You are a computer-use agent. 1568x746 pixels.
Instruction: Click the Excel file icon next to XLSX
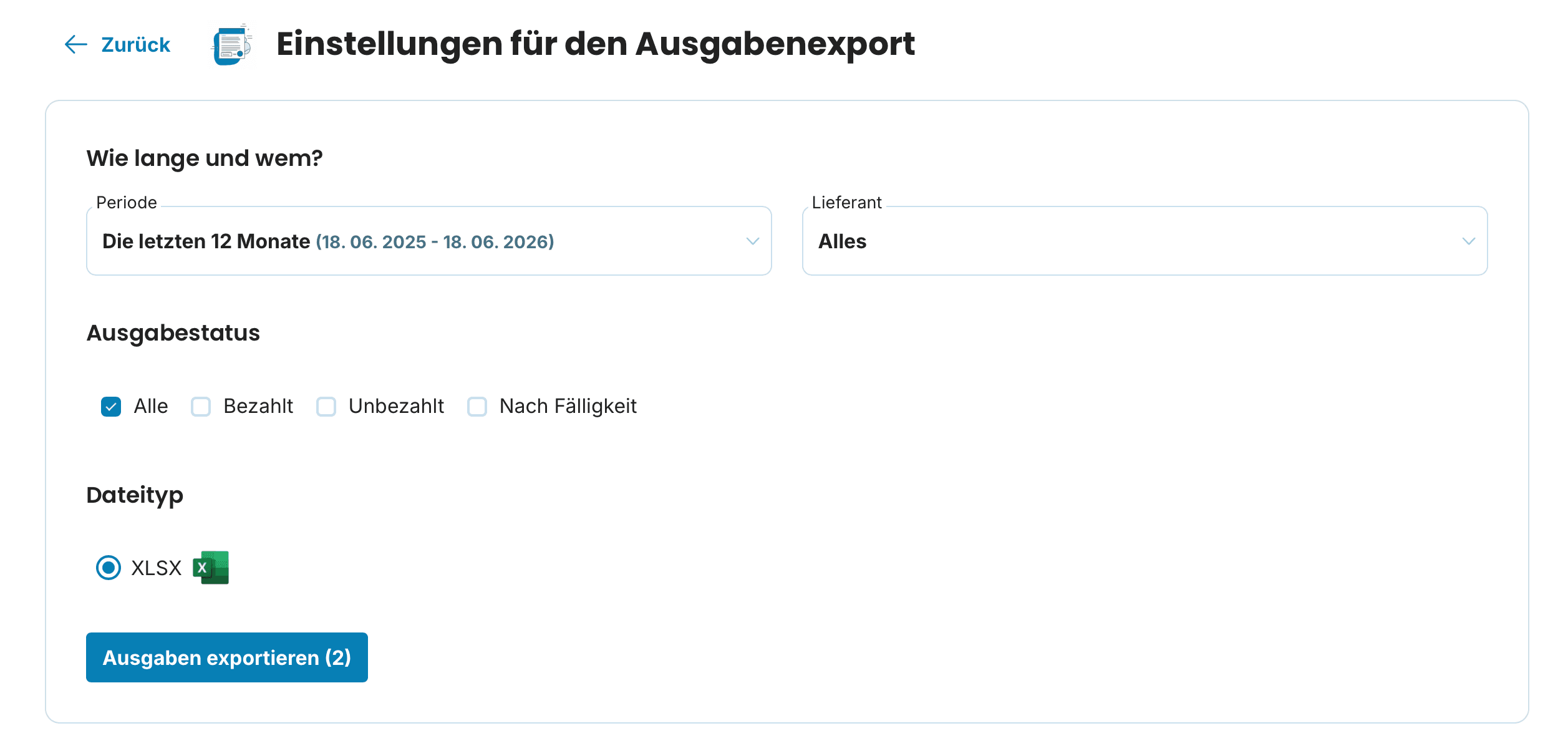click(x=211, y=568)
